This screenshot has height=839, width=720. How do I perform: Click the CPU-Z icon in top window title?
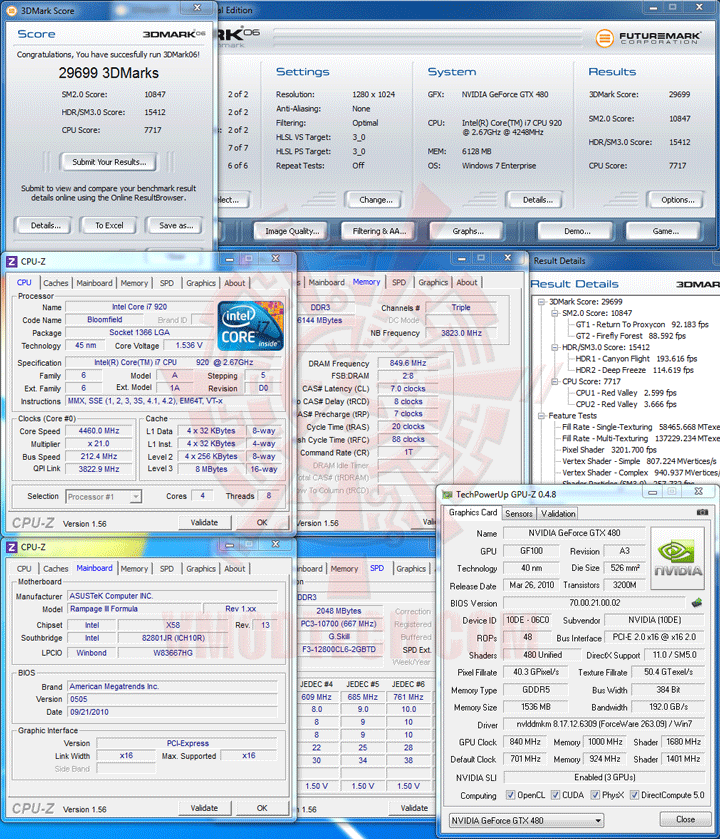tap(11, 262)
